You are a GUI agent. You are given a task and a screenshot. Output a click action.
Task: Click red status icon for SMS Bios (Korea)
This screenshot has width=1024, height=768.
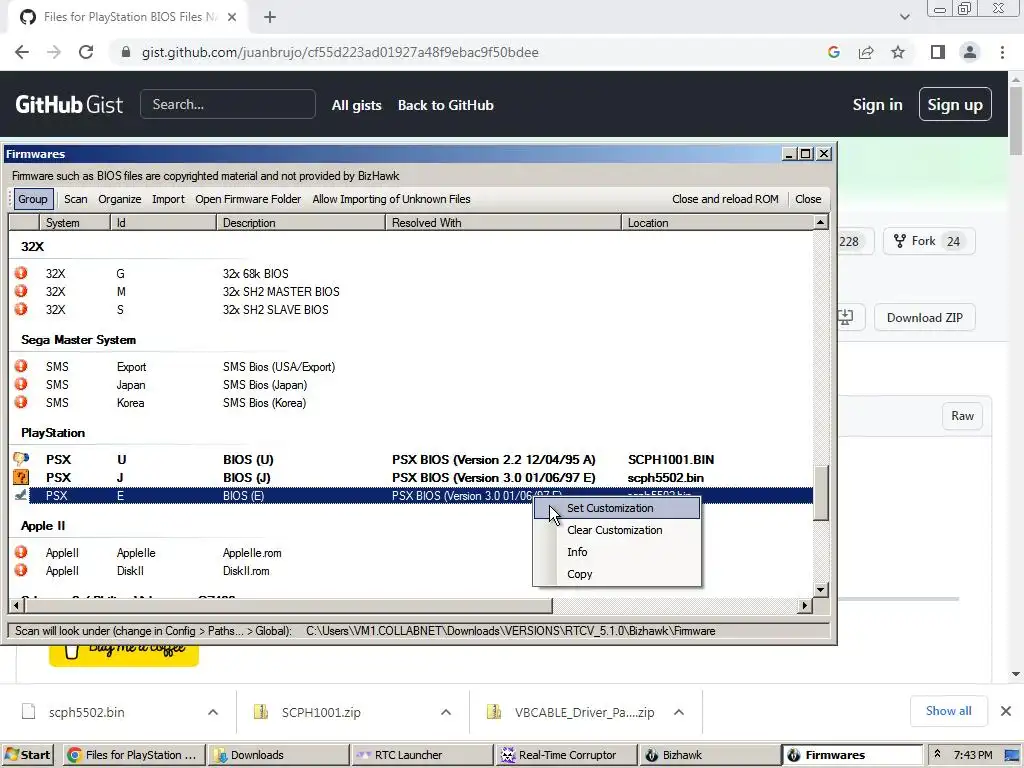pyautogui.click(x=22, y=402)
